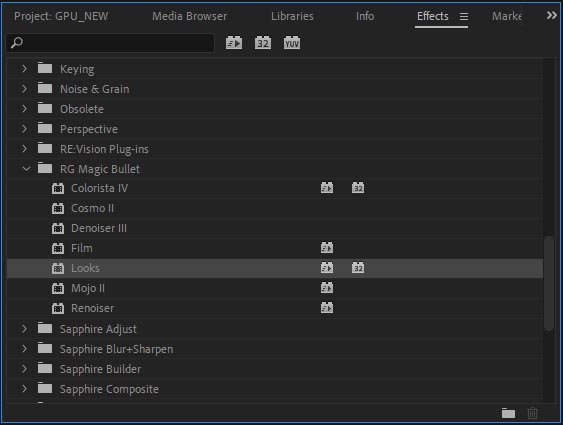Screen dimensions: 563x425
Task: Click the Mojo II effect icon
Action: coord(58,288)
